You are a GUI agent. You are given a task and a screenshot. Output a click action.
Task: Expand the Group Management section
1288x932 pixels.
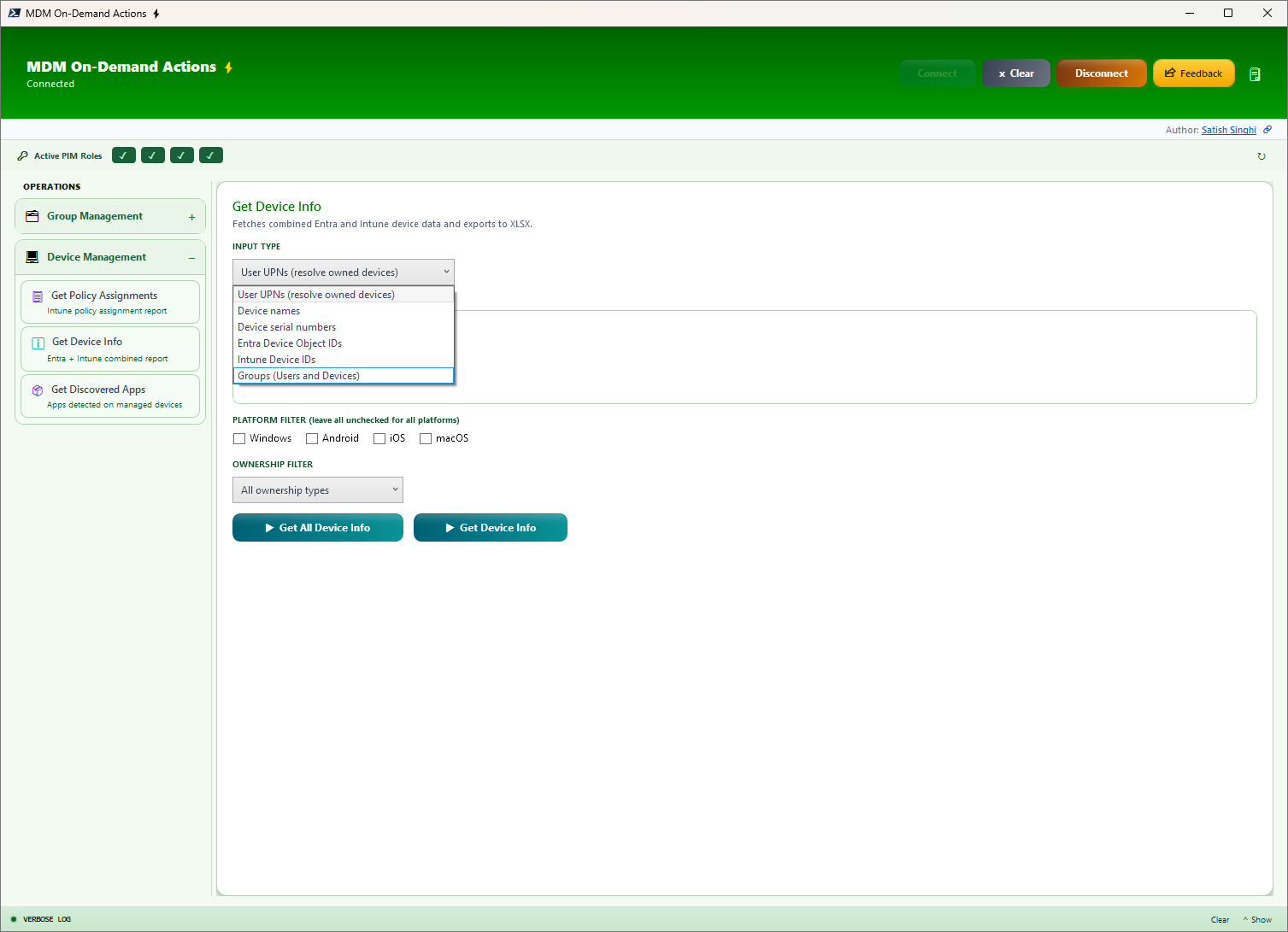[191, 216]
